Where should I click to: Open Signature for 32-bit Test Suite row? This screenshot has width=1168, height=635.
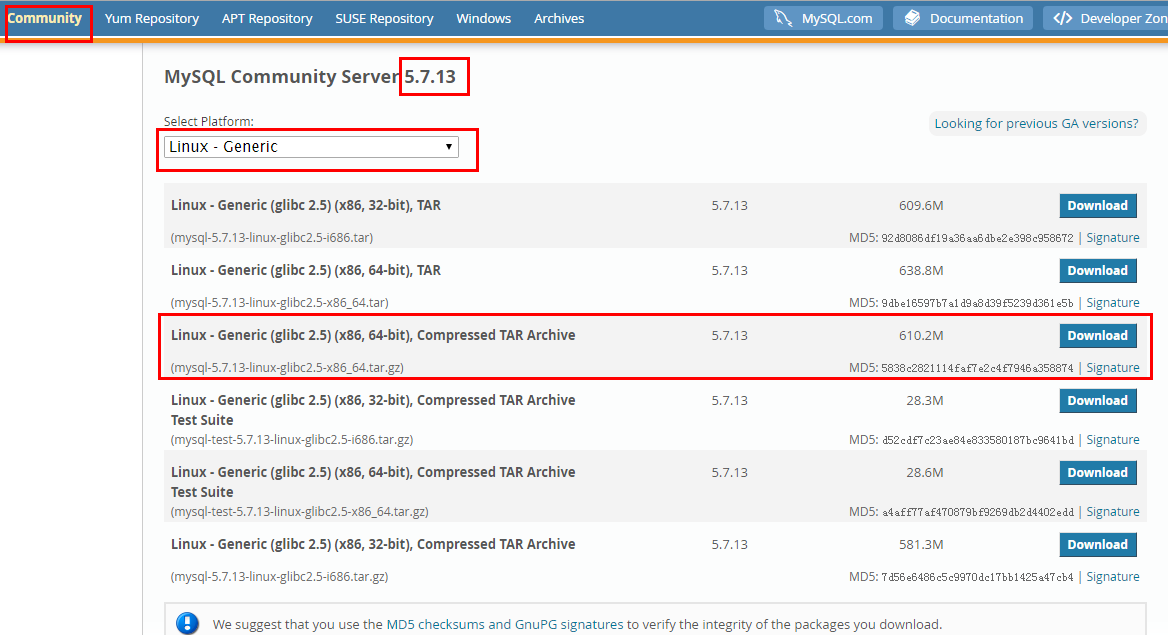[1113, 440]
